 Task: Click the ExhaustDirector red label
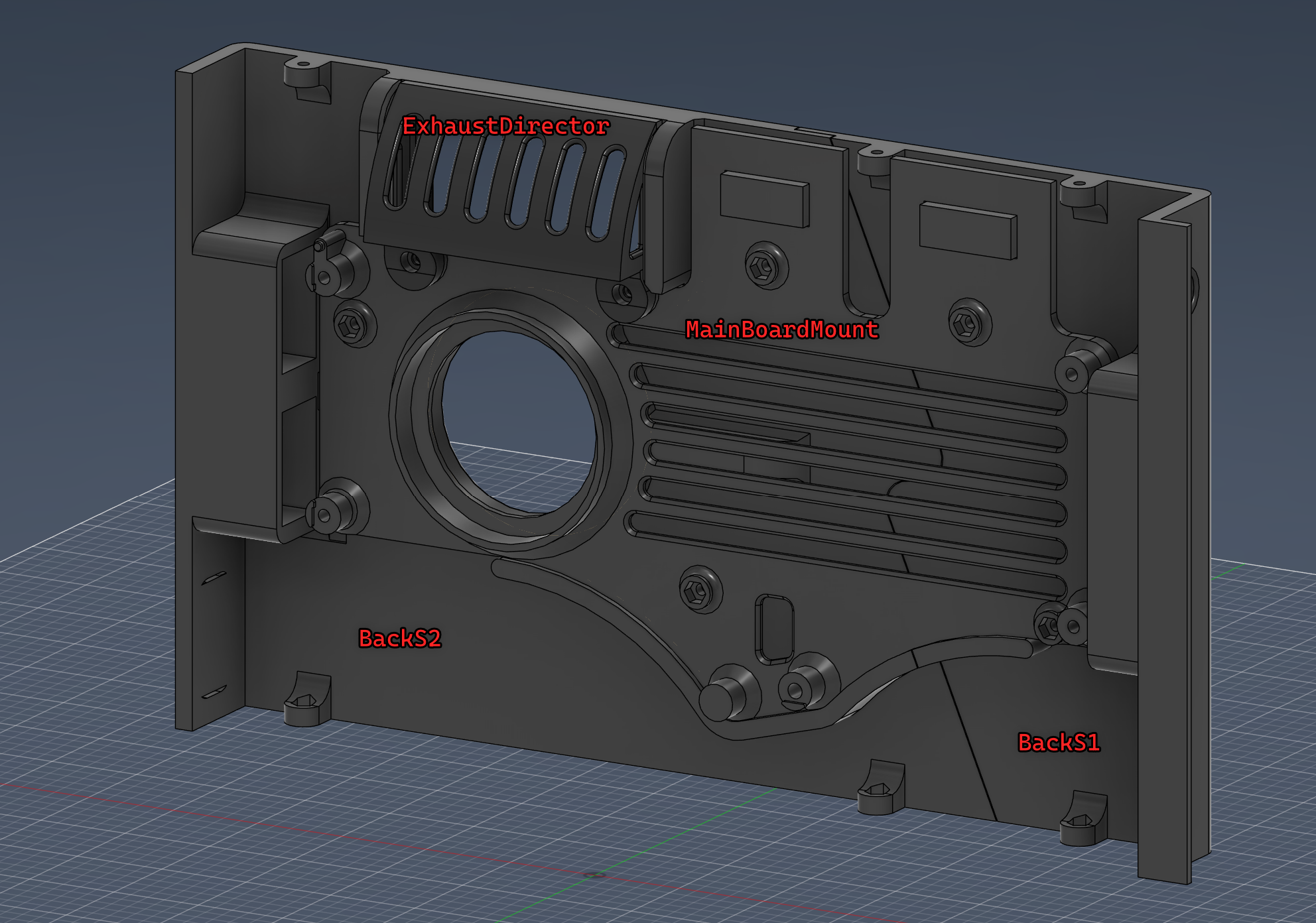tap(505, 126)
